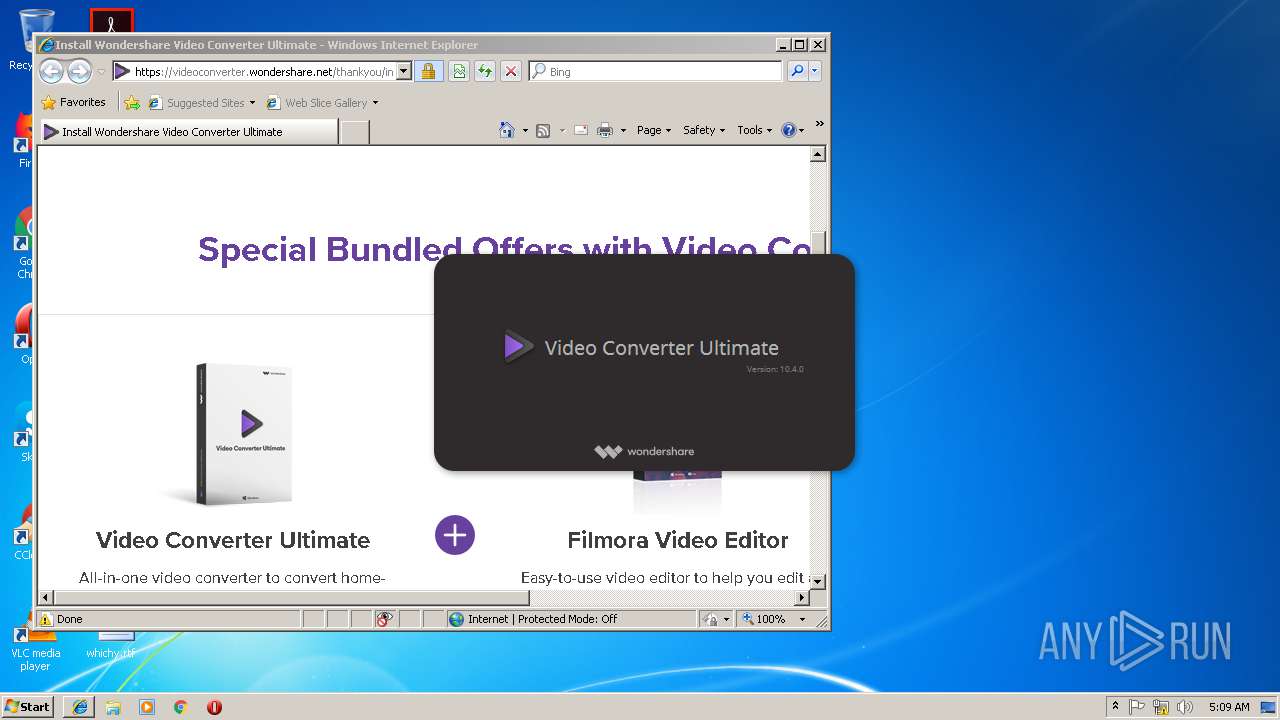Click the 5:09 AM system clock
This screenshot has height=720, width=1280.
[x=1229, y=706]
